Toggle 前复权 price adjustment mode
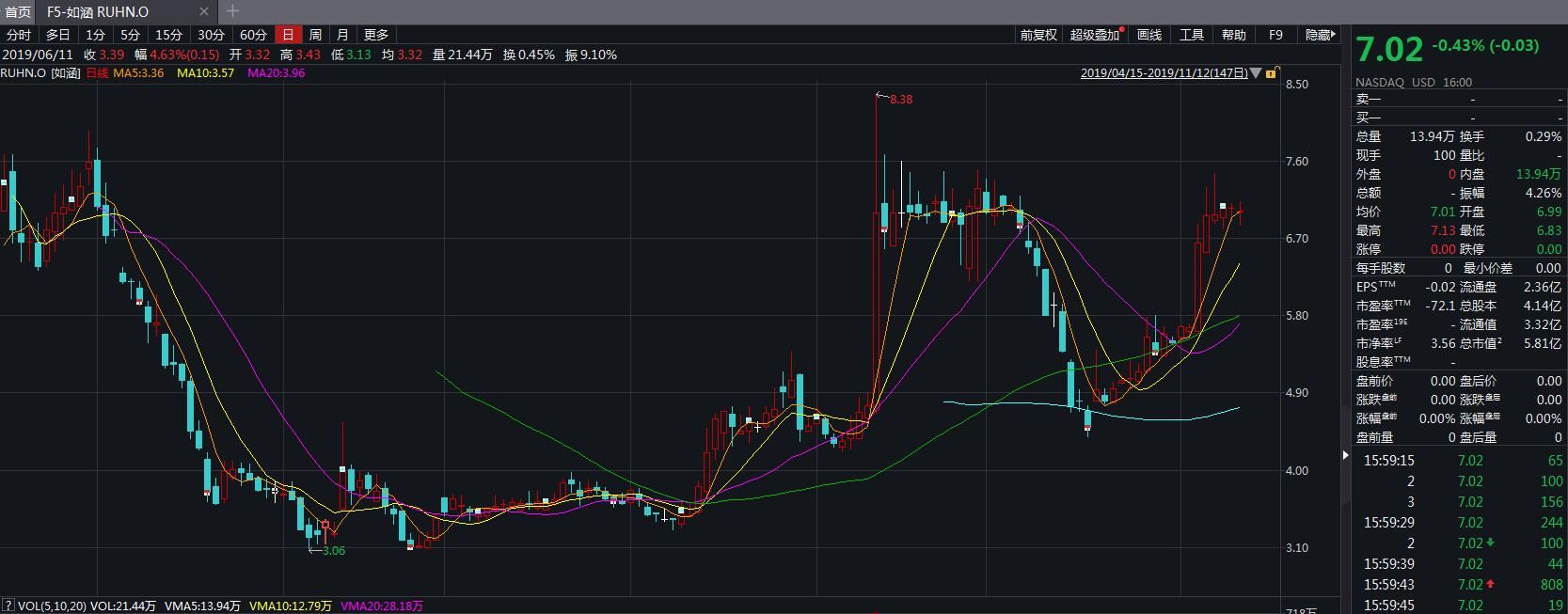 [x=1038, y=35]
